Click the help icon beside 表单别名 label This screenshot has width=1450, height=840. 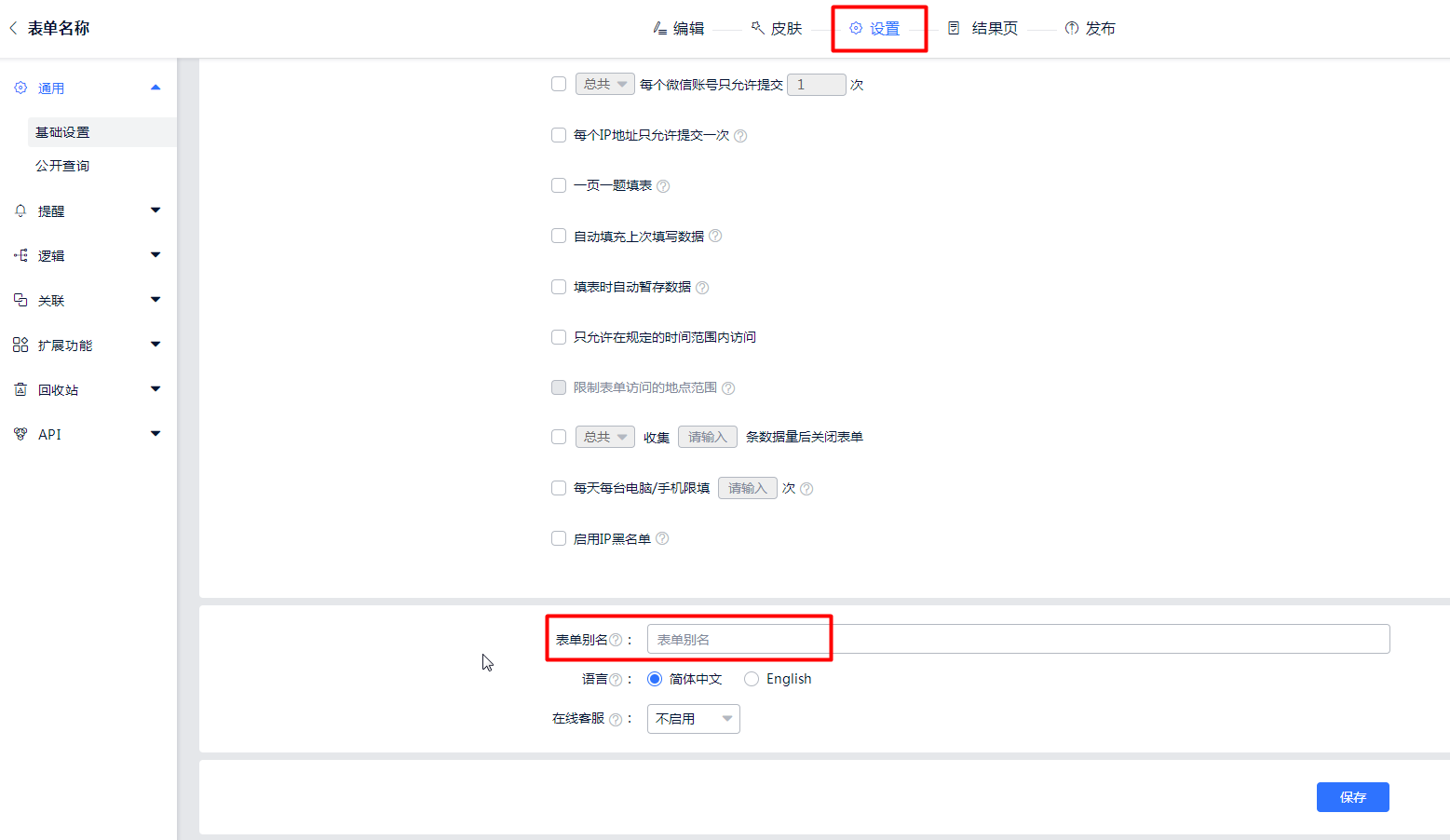(616, 640)
